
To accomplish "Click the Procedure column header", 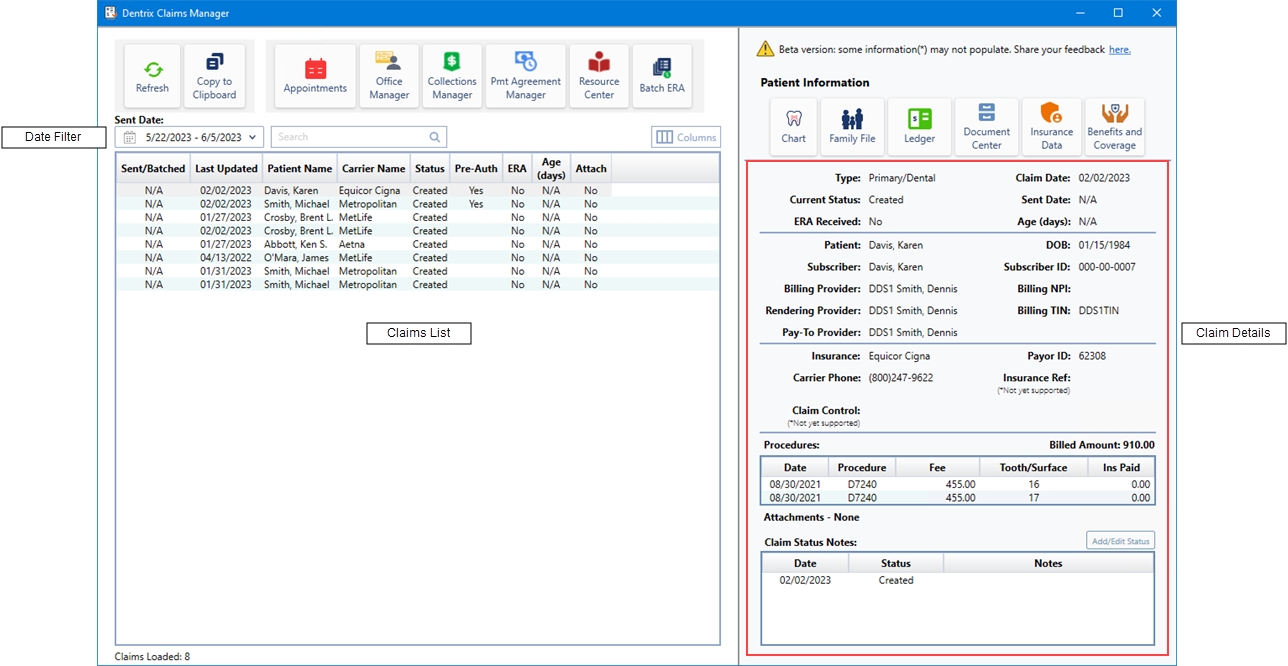I will pos(862,467).
